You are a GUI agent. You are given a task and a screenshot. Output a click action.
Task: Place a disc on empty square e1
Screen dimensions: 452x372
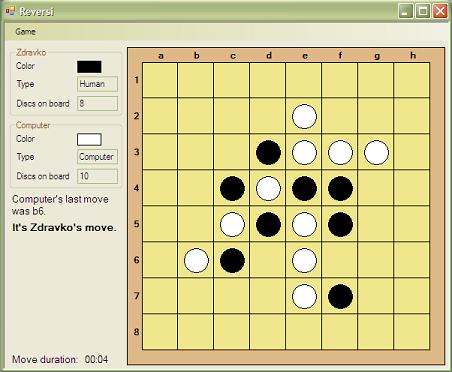304,80
